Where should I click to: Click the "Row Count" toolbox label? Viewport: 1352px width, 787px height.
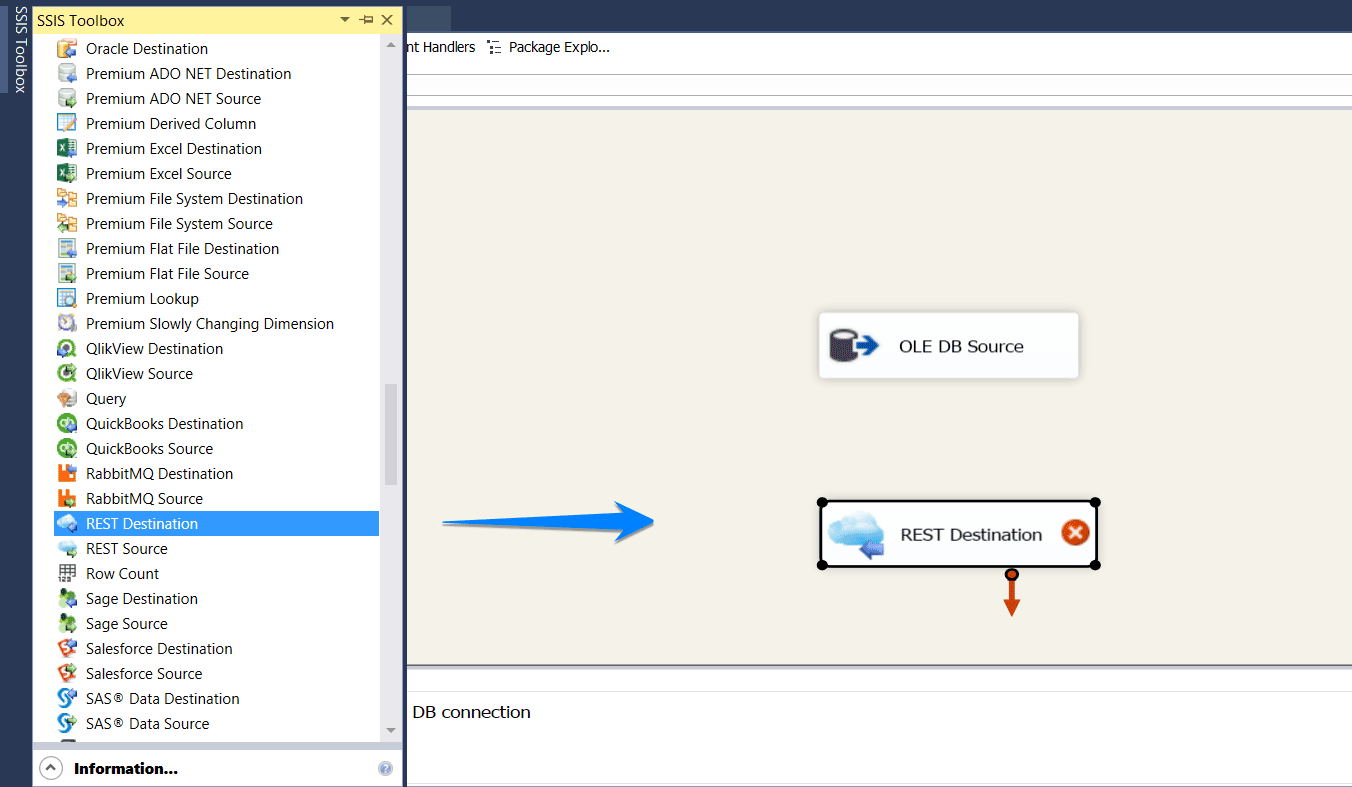(x=122, y=573)
